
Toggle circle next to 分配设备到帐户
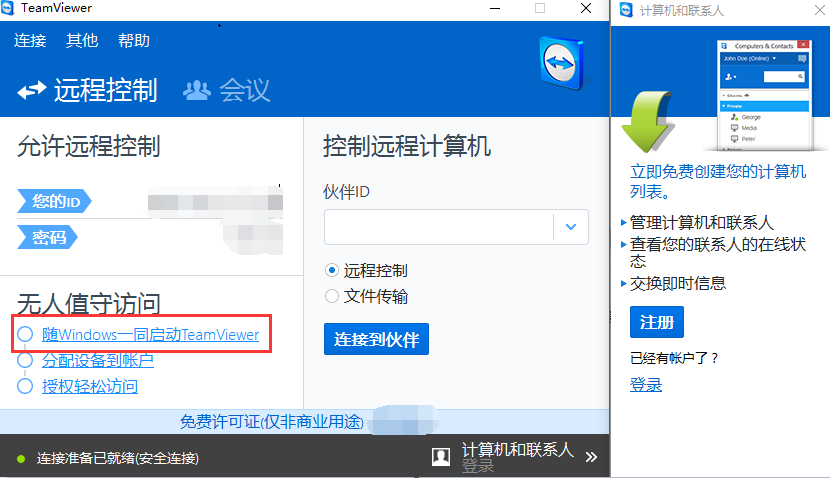pos(25,360)
